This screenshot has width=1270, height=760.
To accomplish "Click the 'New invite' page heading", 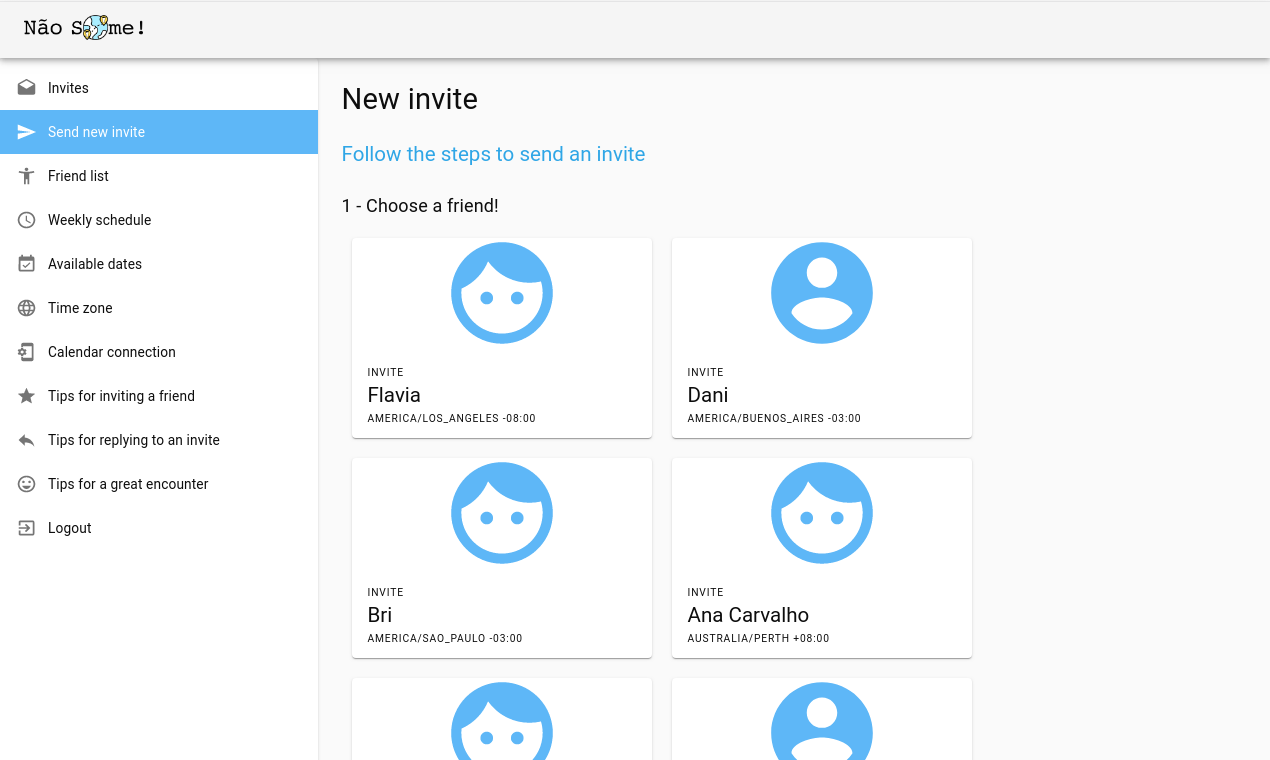I will coord(410,99).
